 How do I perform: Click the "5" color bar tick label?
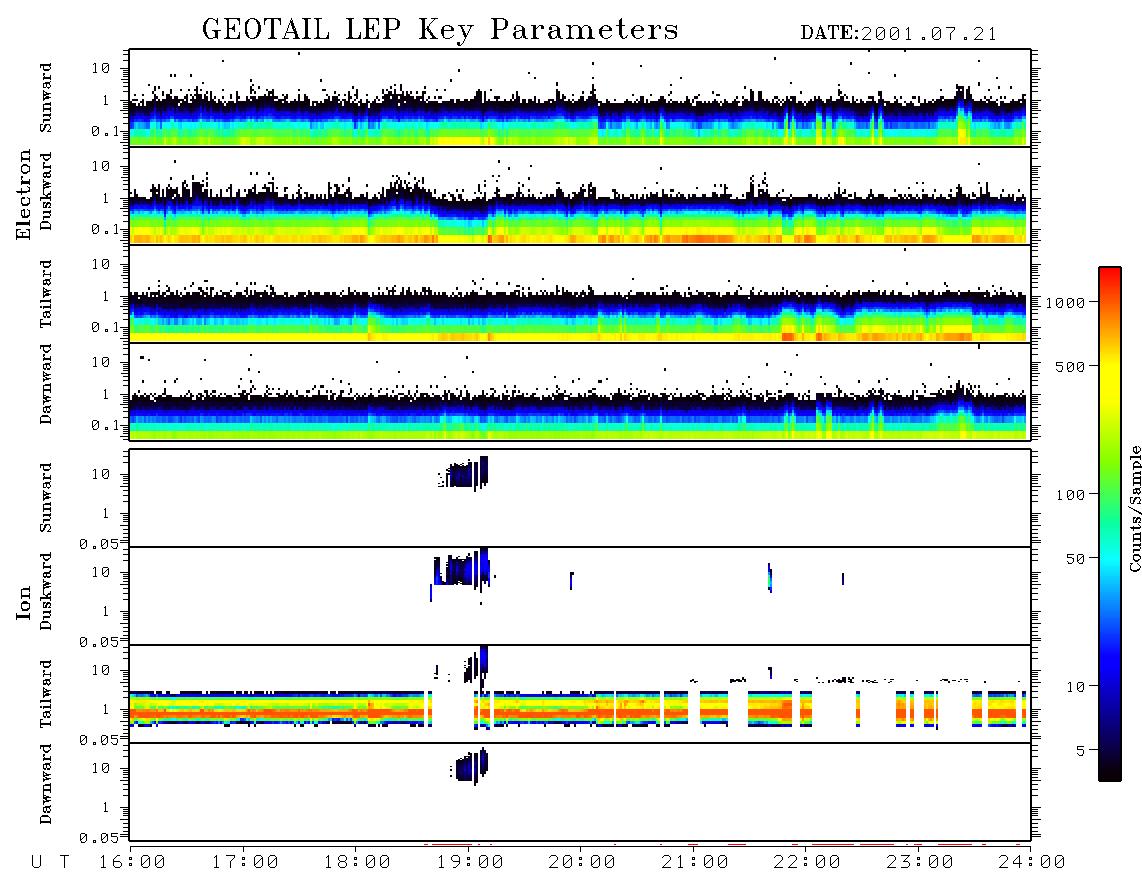point(1081,751)
